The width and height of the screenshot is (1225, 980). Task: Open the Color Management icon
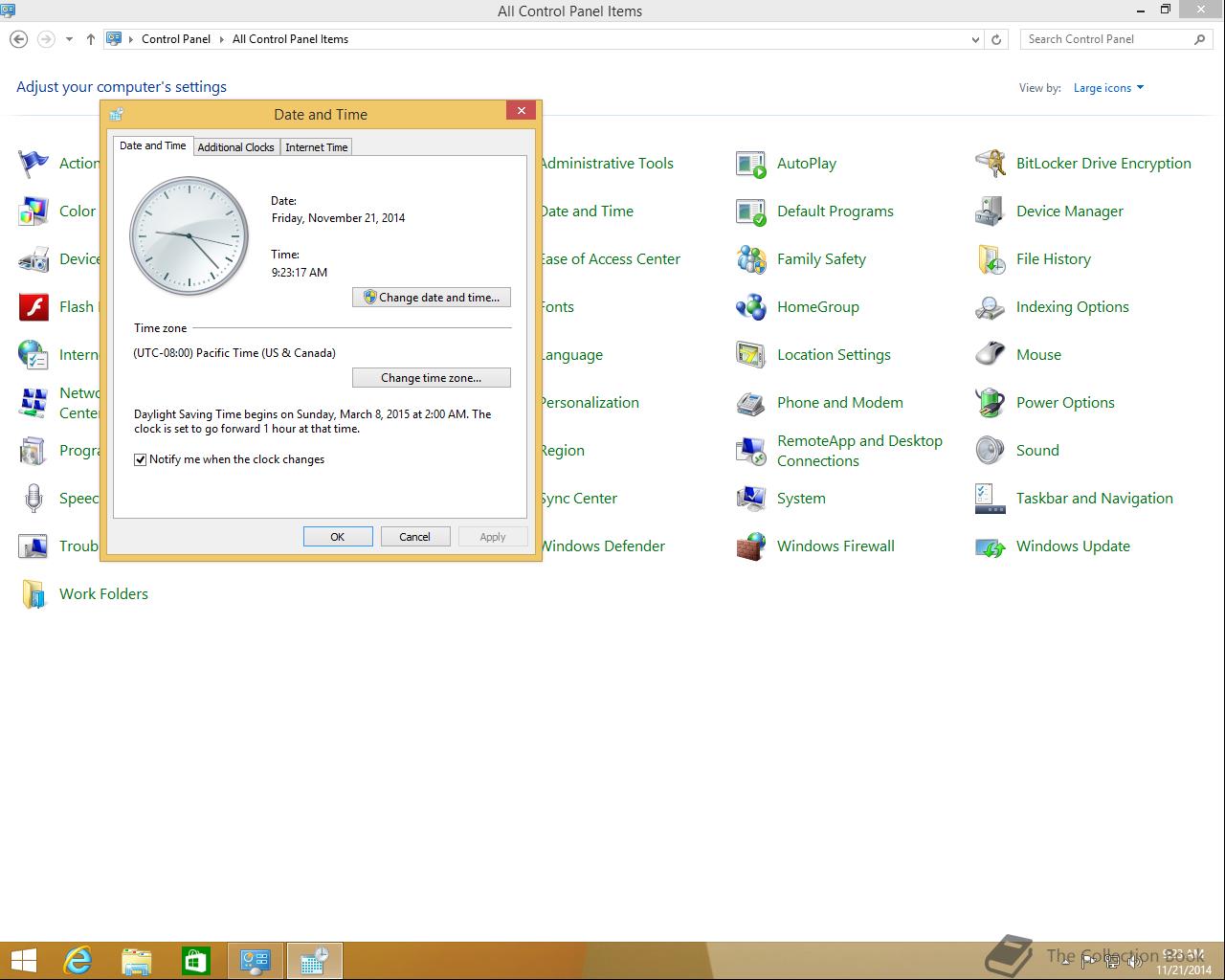pyautogui.click(x=33, y=212)
